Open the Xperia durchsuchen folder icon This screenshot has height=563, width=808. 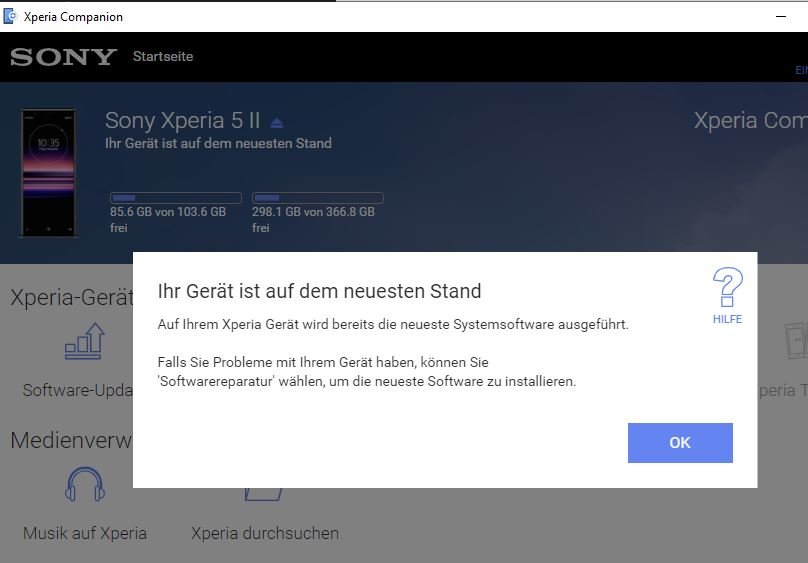[264, 492]
